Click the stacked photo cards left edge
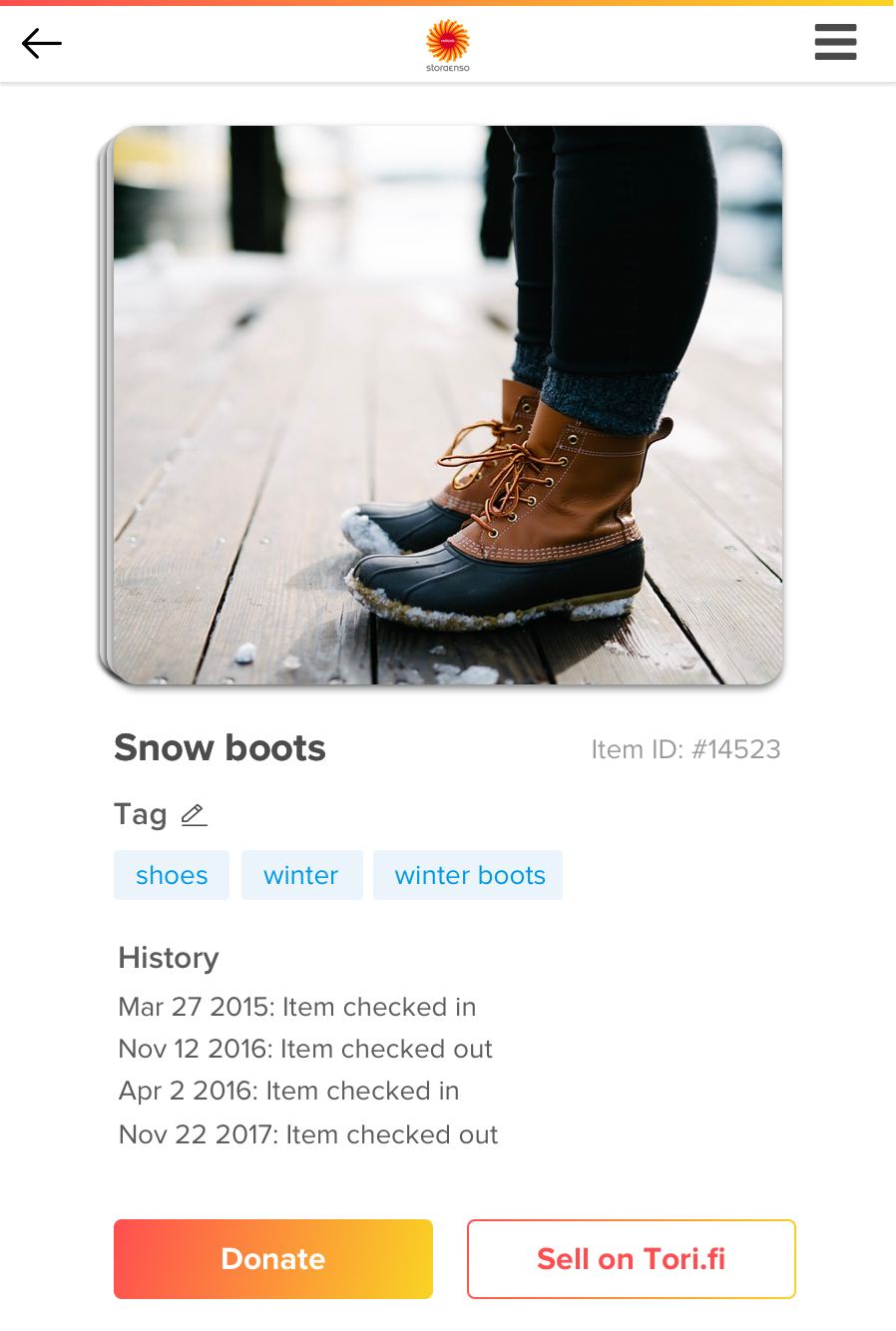 [106, 405]
